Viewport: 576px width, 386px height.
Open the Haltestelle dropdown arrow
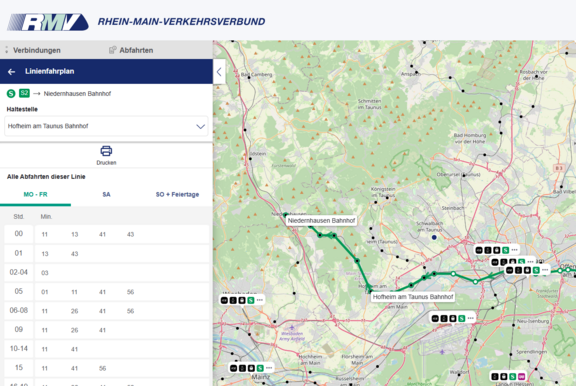coord(200,126)
